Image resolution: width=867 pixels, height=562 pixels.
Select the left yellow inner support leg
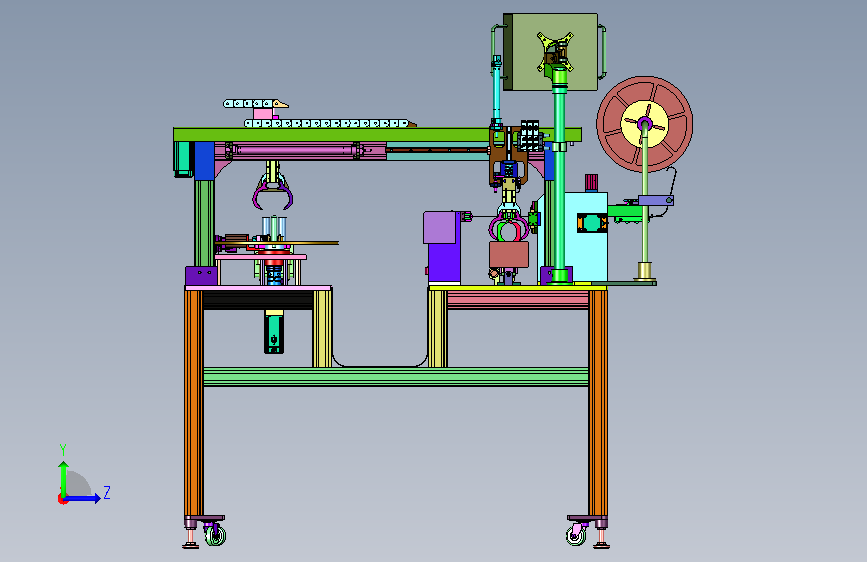point(322,329)
